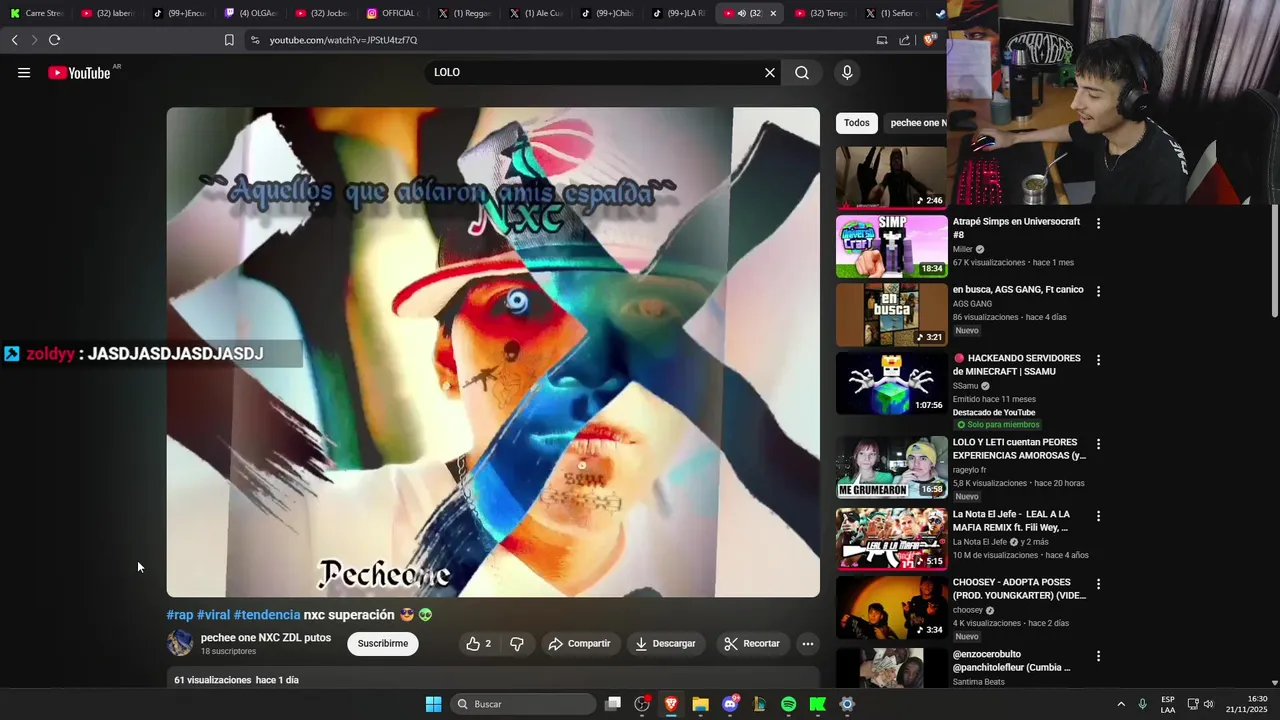Open the Windows Start menu
This screenshot has width=1280, height=720.
(433, 704)
